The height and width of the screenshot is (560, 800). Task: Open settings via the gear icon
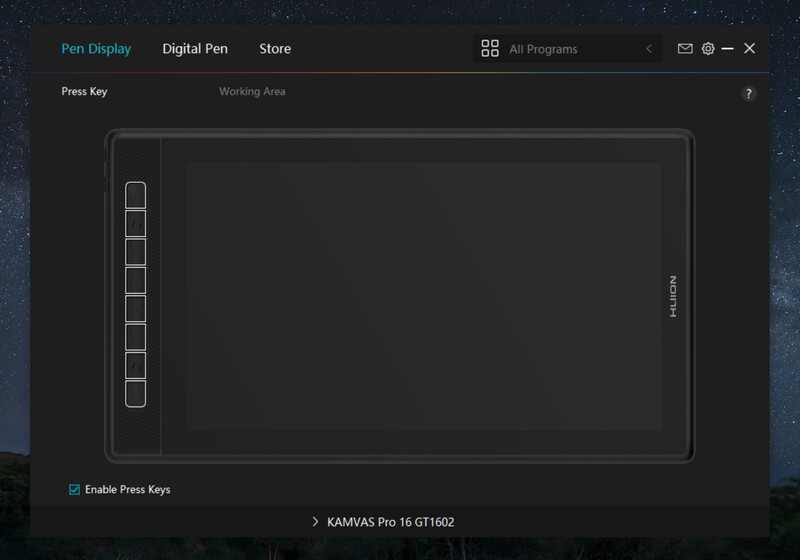[708, 48]
